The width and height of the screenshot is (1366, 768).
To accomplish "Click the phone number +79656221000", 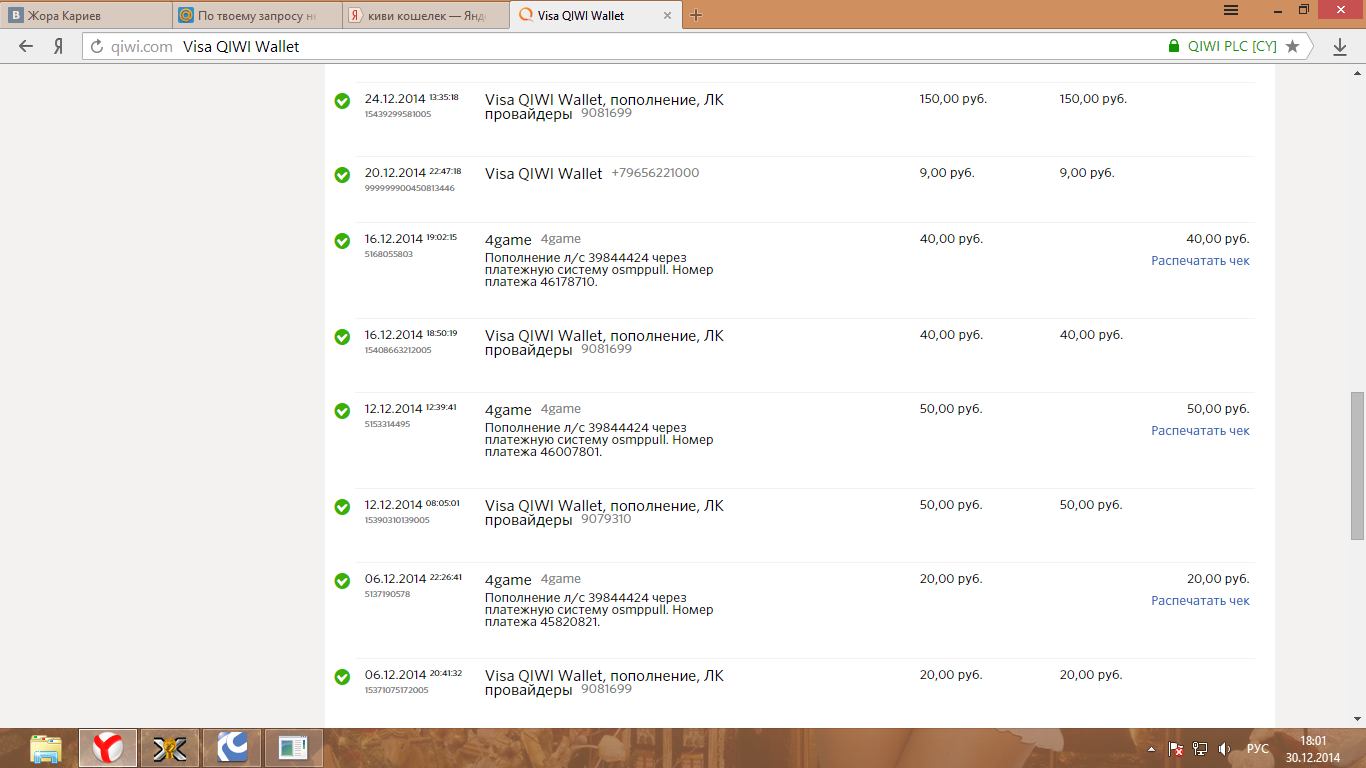I will pyautogui.click(x=655, y=173).
